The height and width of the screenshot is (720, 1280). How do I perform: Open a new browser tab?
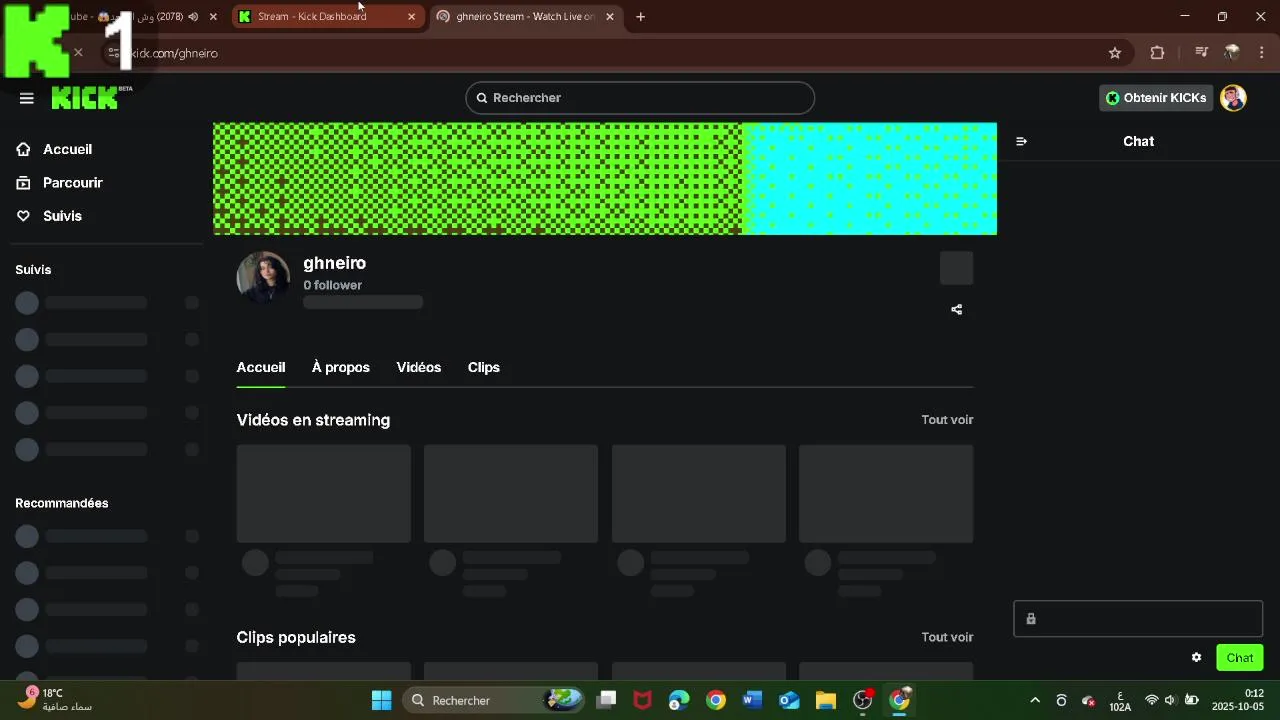click(x=640, y=17)
